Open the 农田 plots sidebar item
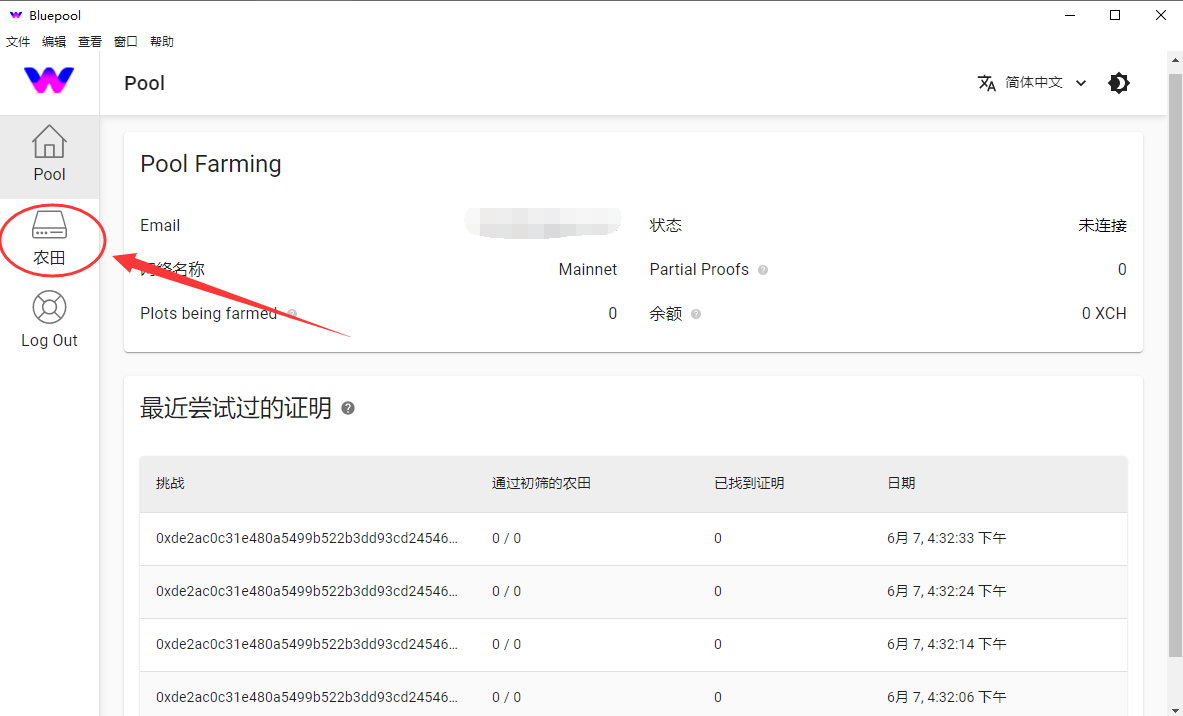This screenshot has height=716, width=1183. tap(49, 239)
